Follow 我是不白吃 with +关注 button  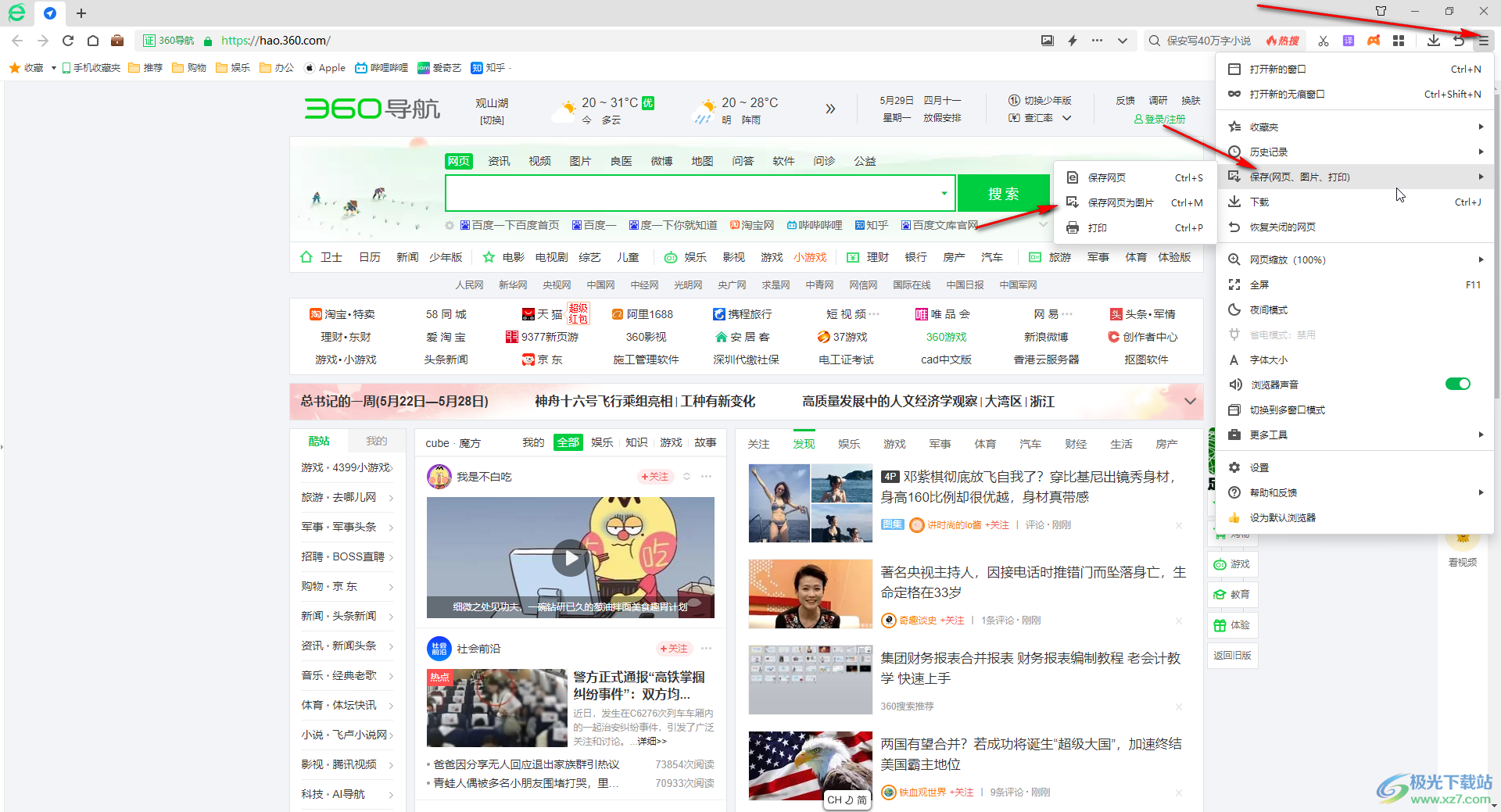655,477
